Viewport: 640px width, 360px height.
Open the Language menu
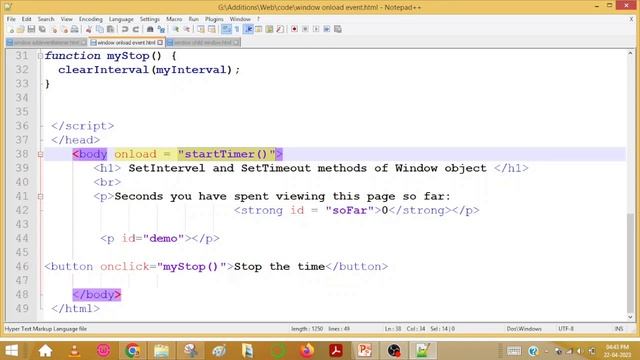(121, 19)
